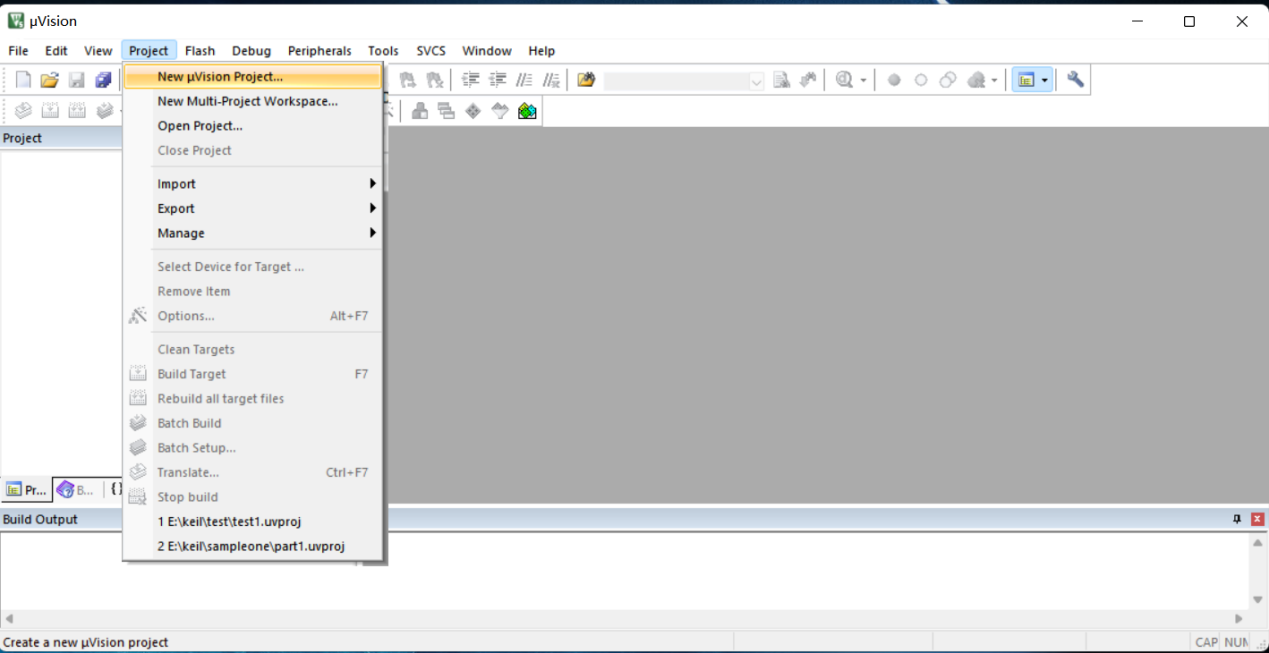Click the Indent selected lines icon
Image resolution: width=1269 pixels, height=653 pixels.
pyautogui.click(x=470, y=80)
